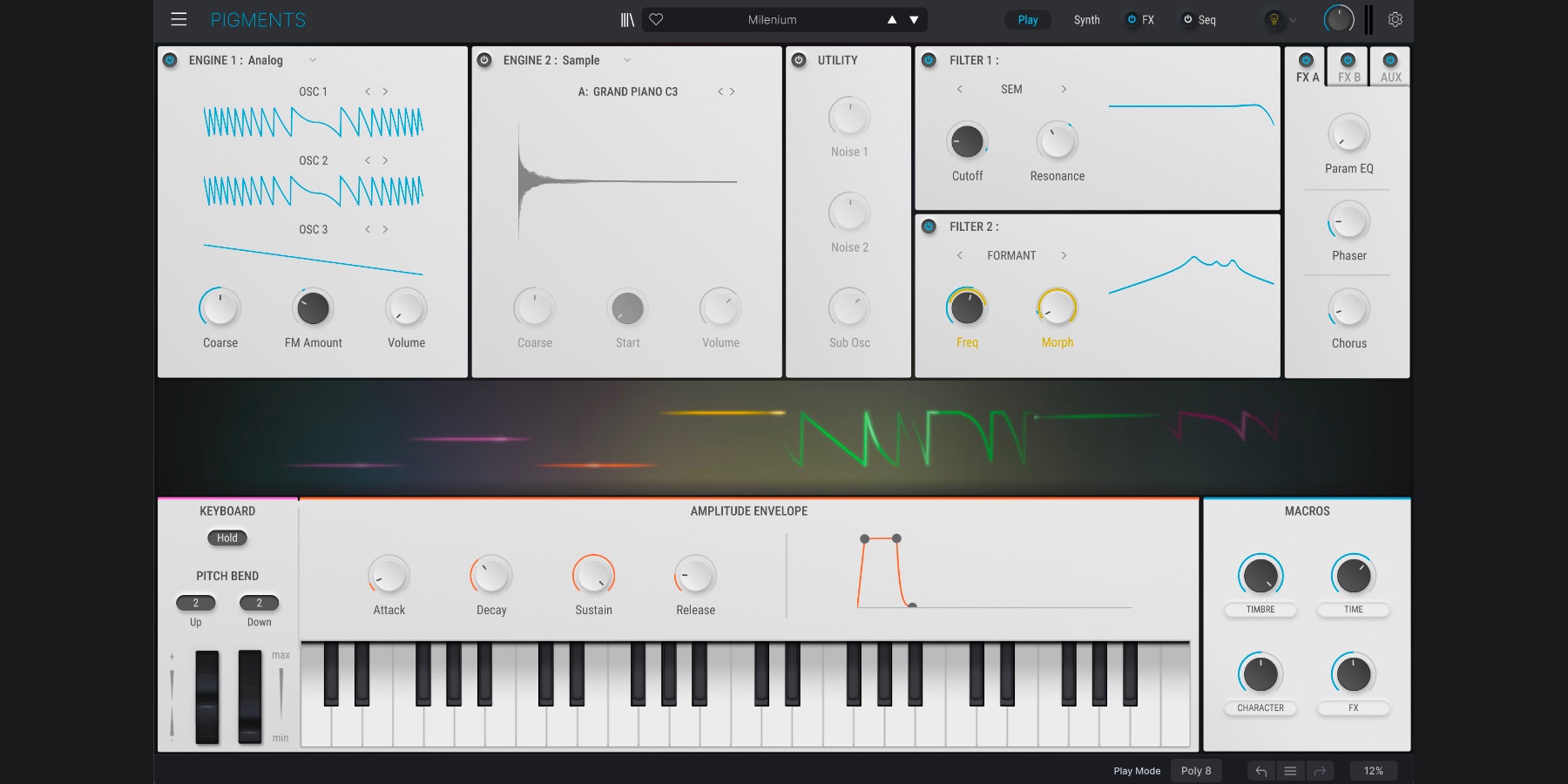The height and width of the screenshot is (784, 1568).
Task: Click the redo arrow in status bar
Action: 1320,771
